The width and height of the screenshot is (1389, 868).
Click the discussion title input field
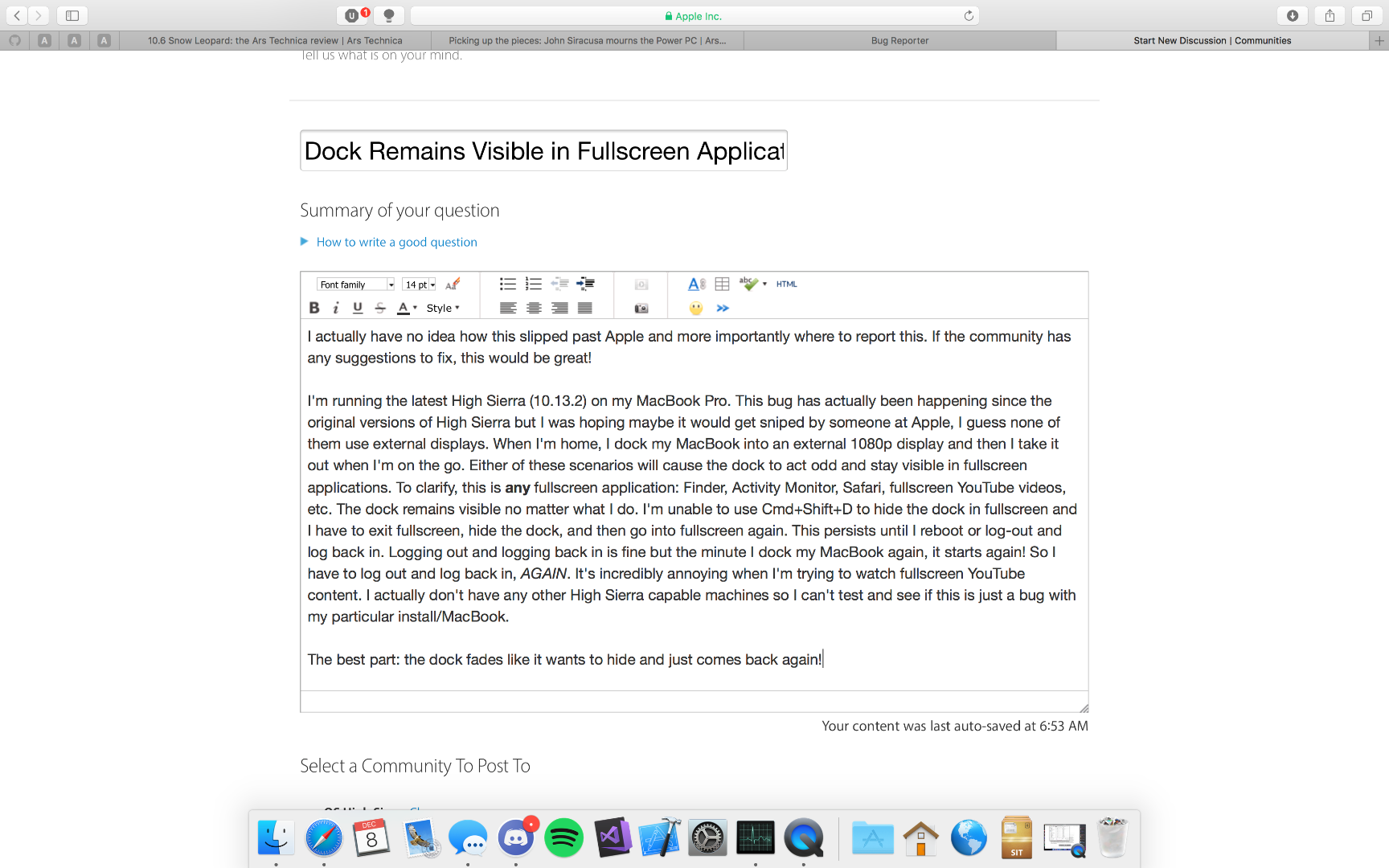(544, 150)
